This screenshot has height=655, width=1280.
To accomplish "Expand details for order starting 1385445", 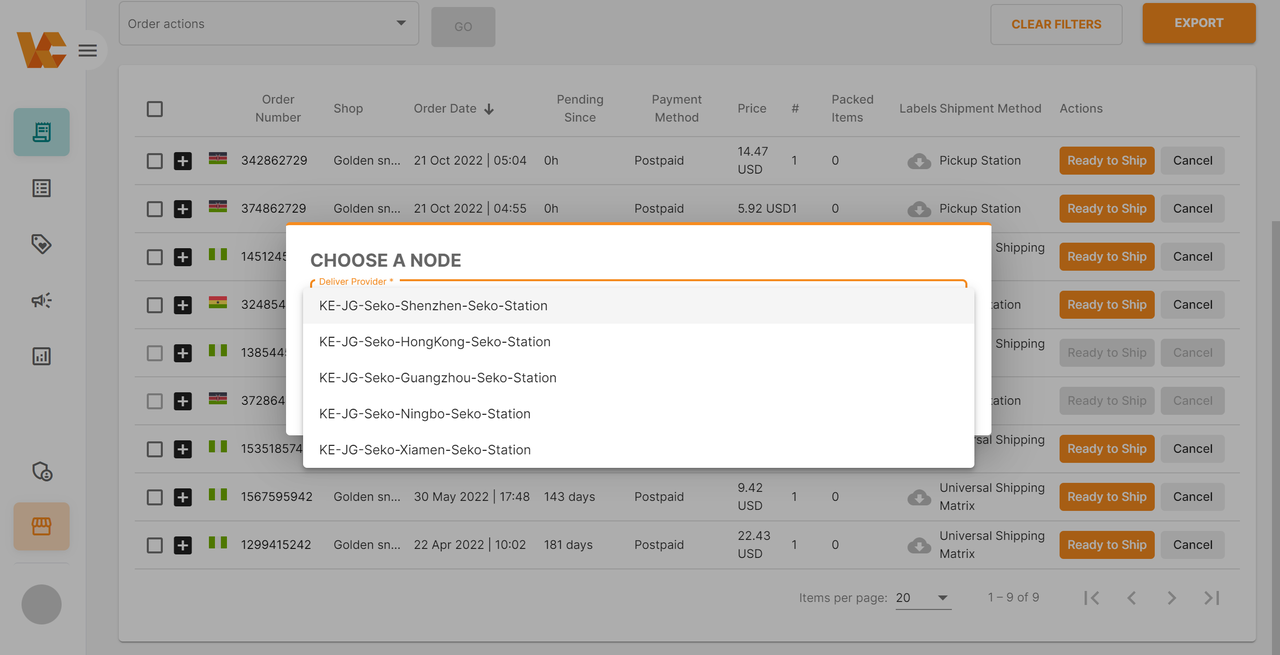I will (183, 353).
